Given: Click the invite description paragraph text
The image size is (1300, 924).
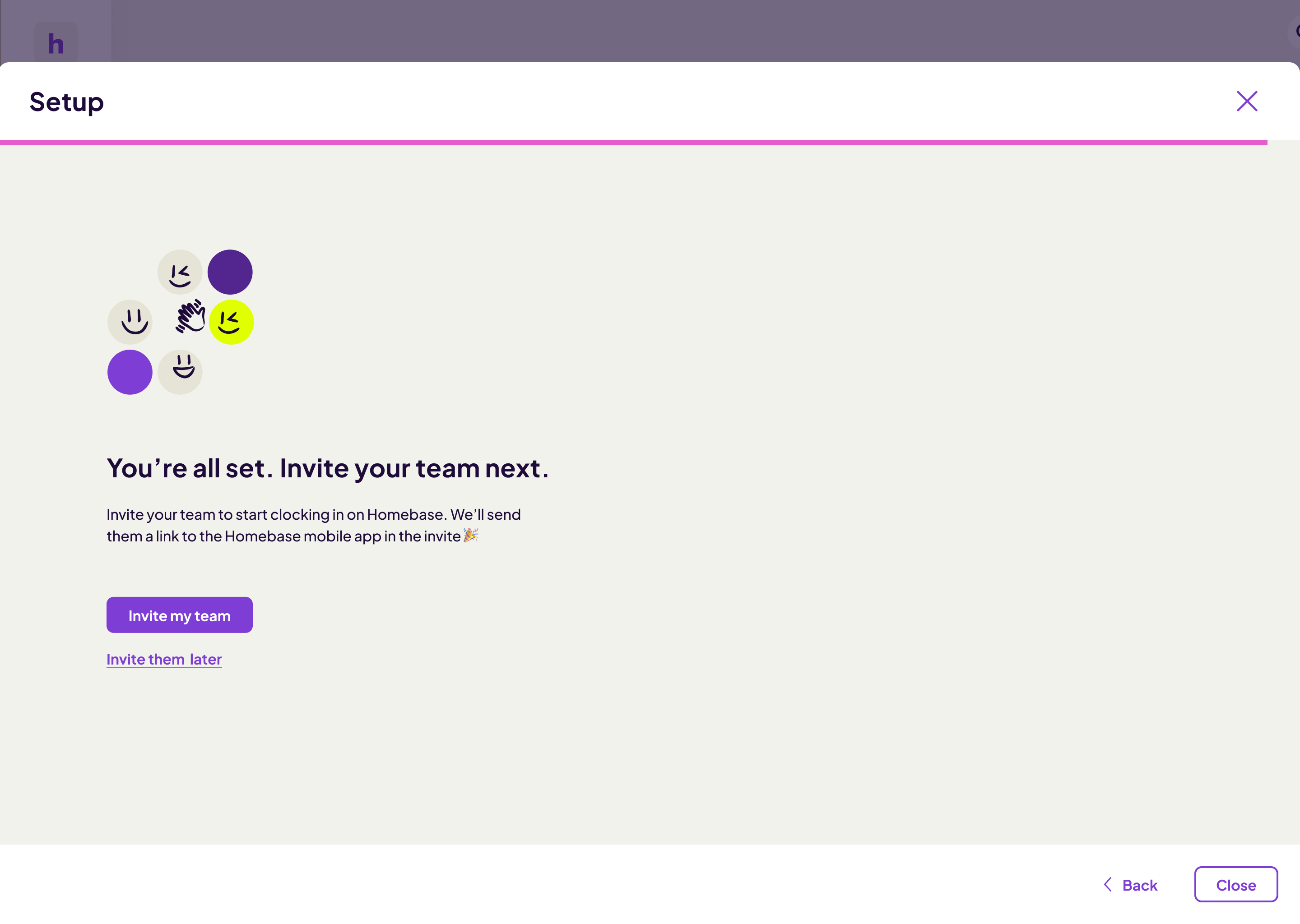Looking at the screenshot, I should (x=313, y=525).
